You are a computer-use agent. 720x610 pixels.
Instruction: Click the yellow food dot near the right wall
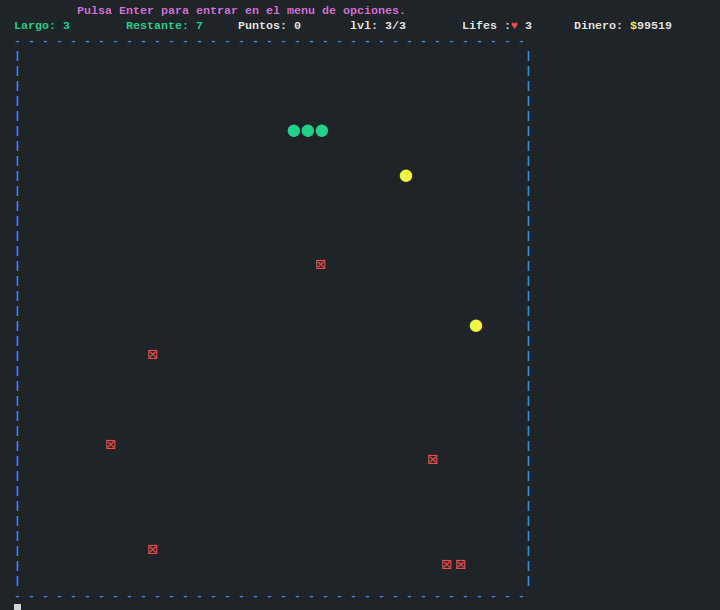point(476,326)
